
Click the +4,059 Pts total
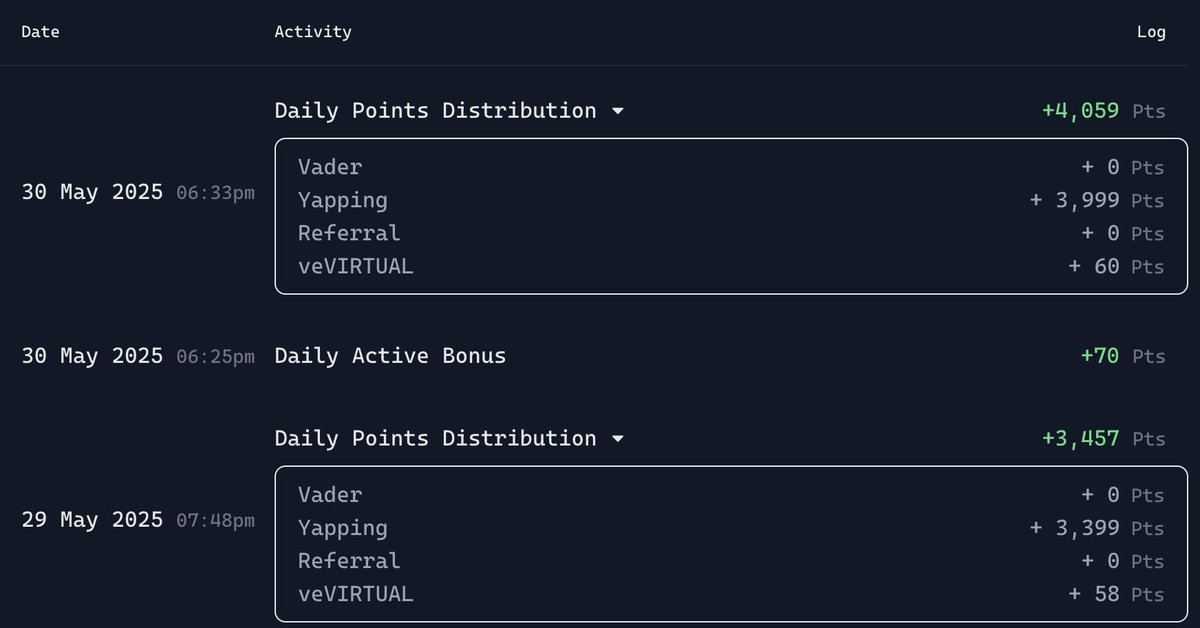click(x=1103, y=111)
